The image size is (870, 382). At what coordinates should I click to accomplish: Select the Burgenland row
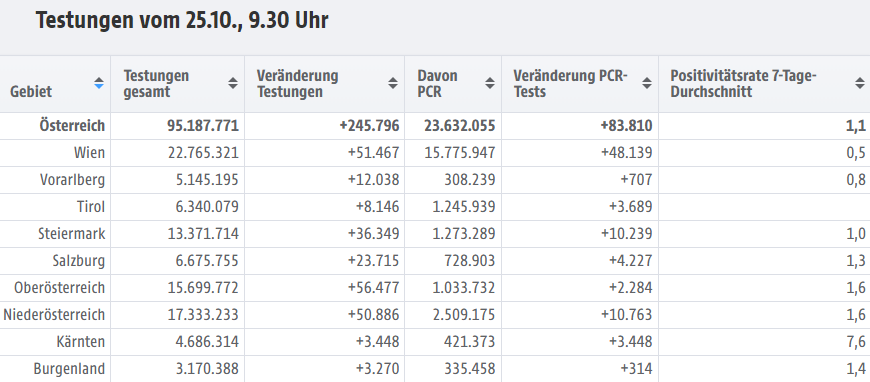click(435, 369)
